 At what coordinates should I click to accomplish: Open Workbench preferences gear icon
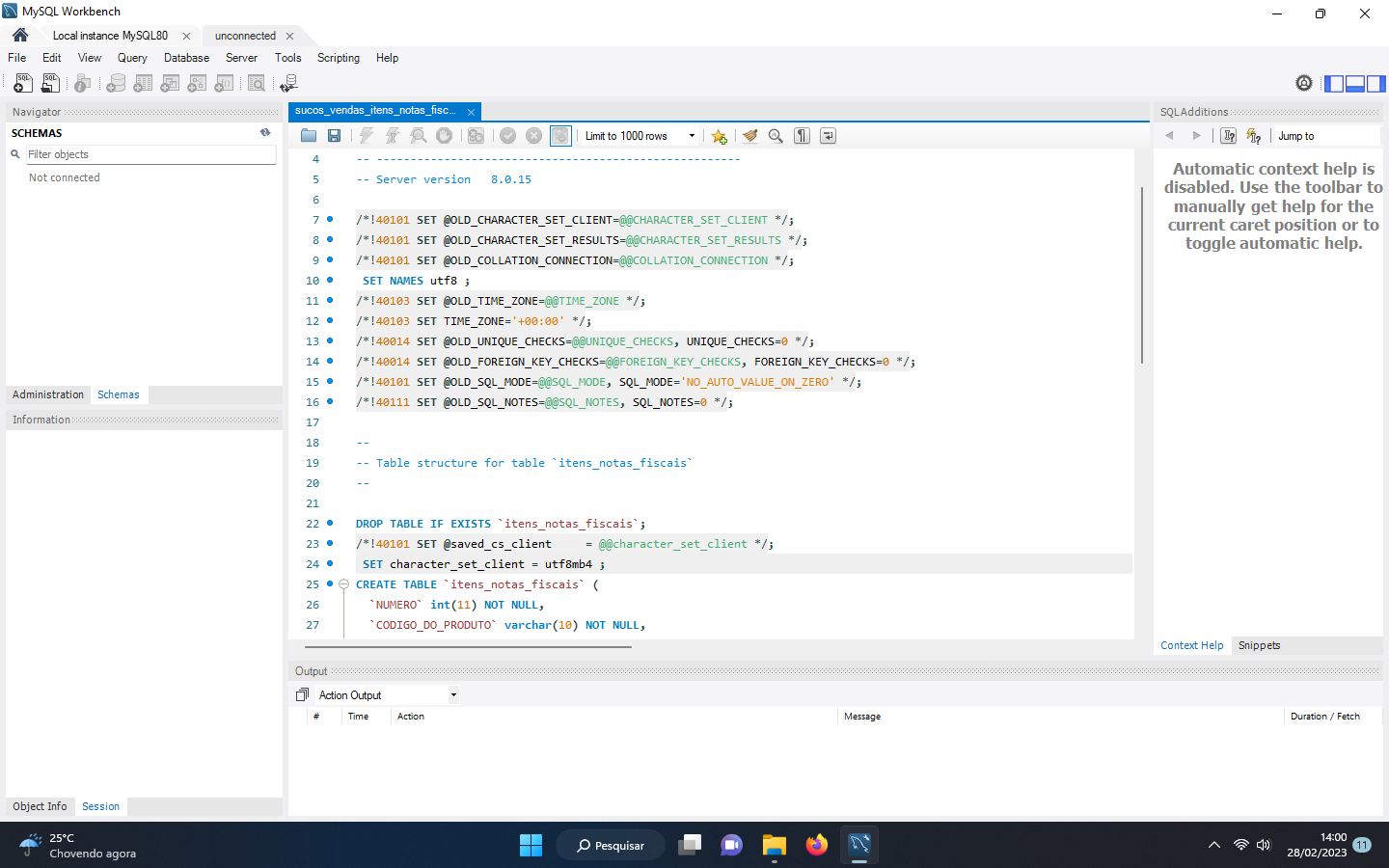1304,83
